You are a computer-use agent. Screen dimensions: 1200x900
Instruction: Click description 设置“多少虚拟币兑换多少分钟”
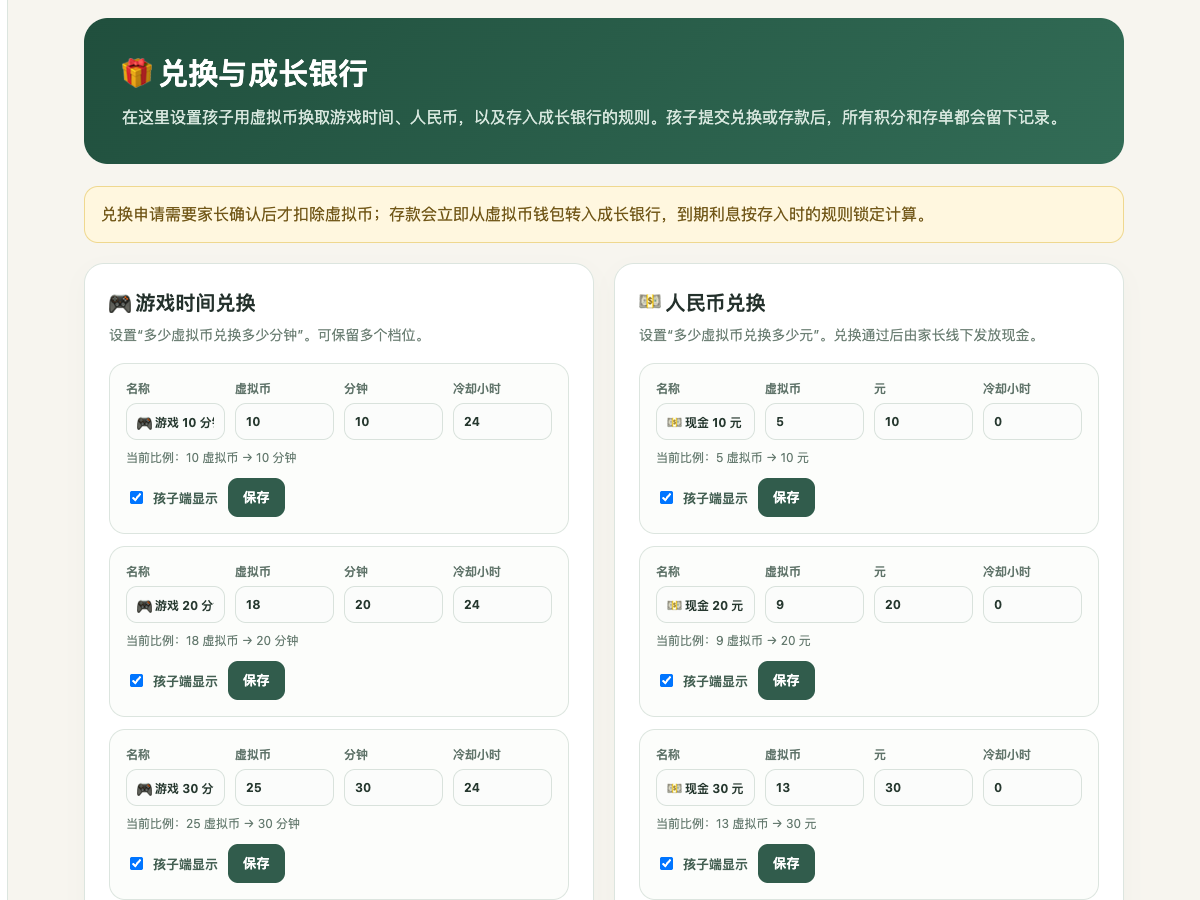pos(267,335)
